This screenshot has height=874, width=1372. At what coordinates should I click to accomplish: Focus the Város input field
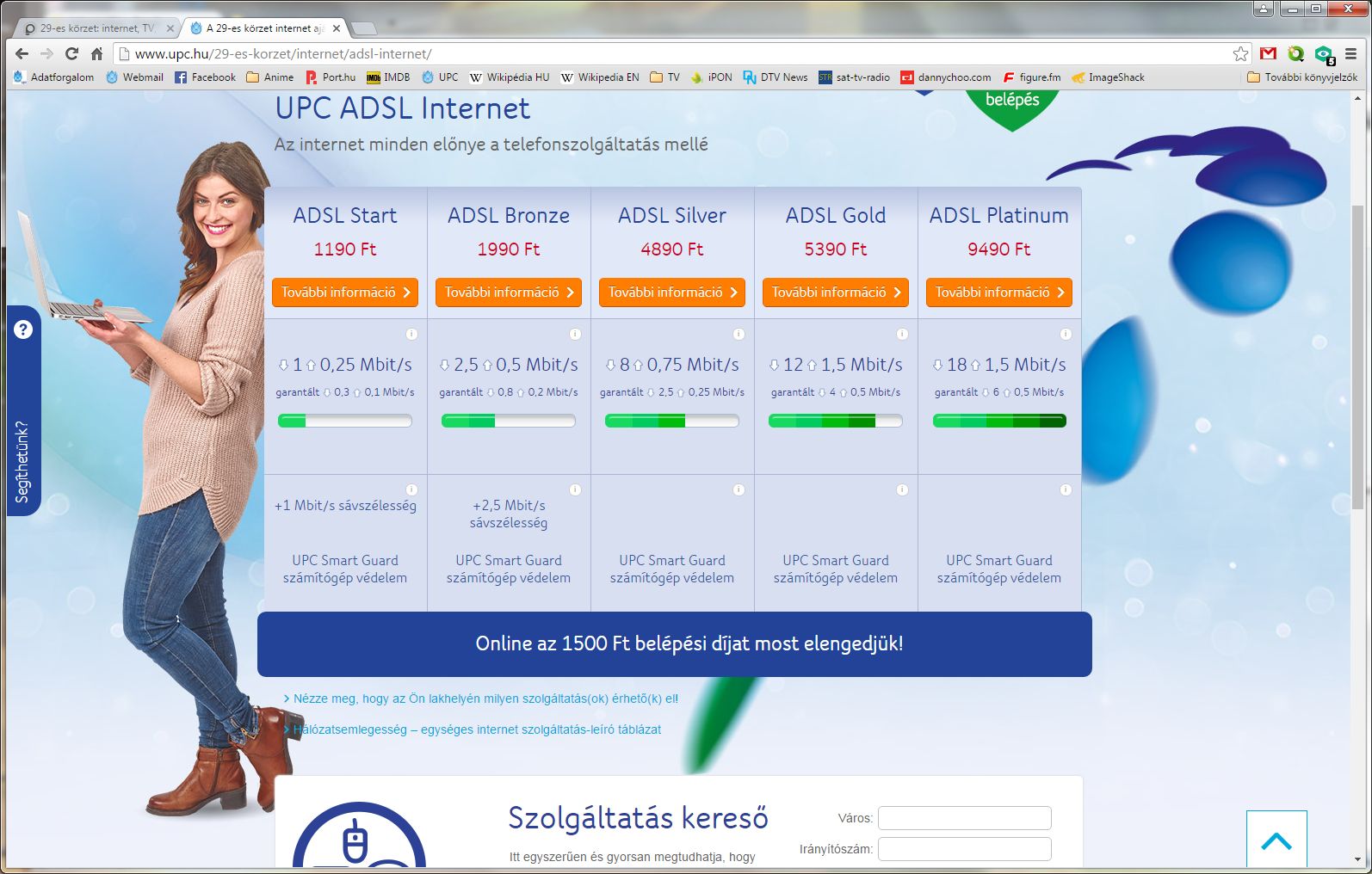tap(965, 818)
